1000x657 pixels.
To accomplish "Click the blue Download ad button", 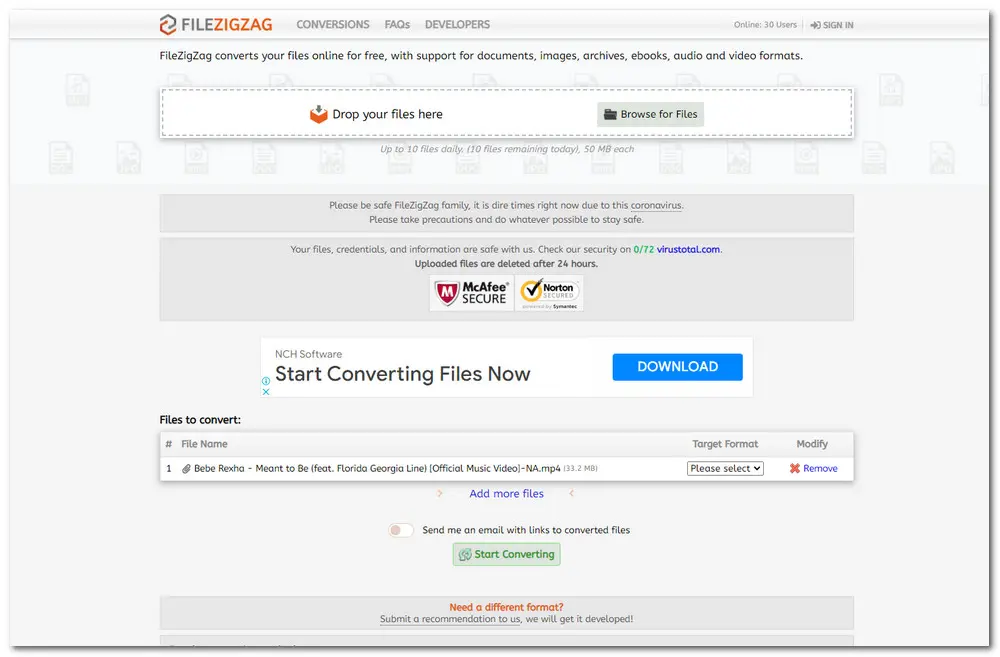I will pyautogui.click(x=677, y=367).
